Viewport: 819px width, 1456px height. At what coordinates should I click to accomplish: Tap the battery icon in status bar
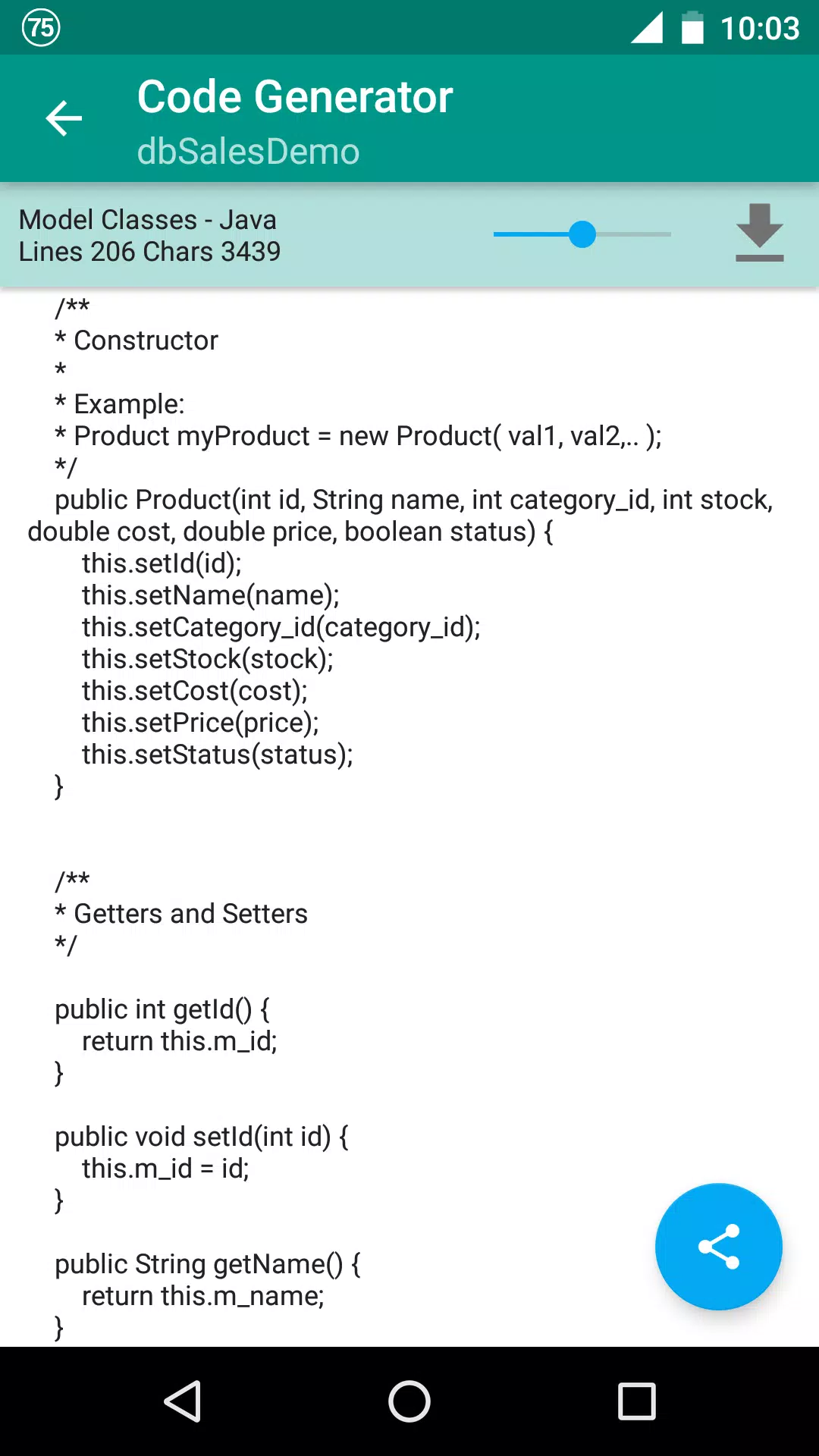click(x=692, y=27)
